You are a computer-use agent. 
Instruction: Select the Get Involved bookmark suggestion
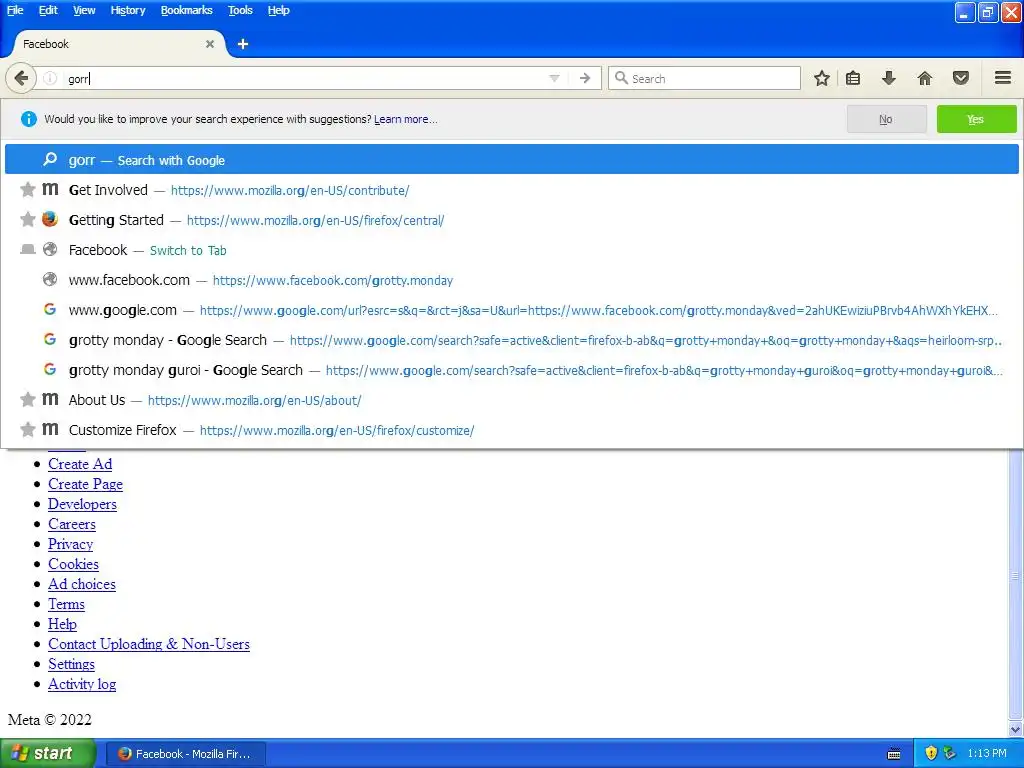511,190
